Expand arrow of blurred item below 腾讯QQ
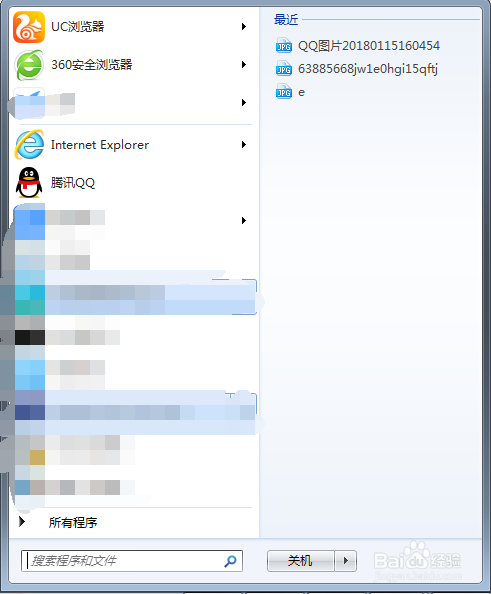This screenshot has width=491, height=594. 244,220
